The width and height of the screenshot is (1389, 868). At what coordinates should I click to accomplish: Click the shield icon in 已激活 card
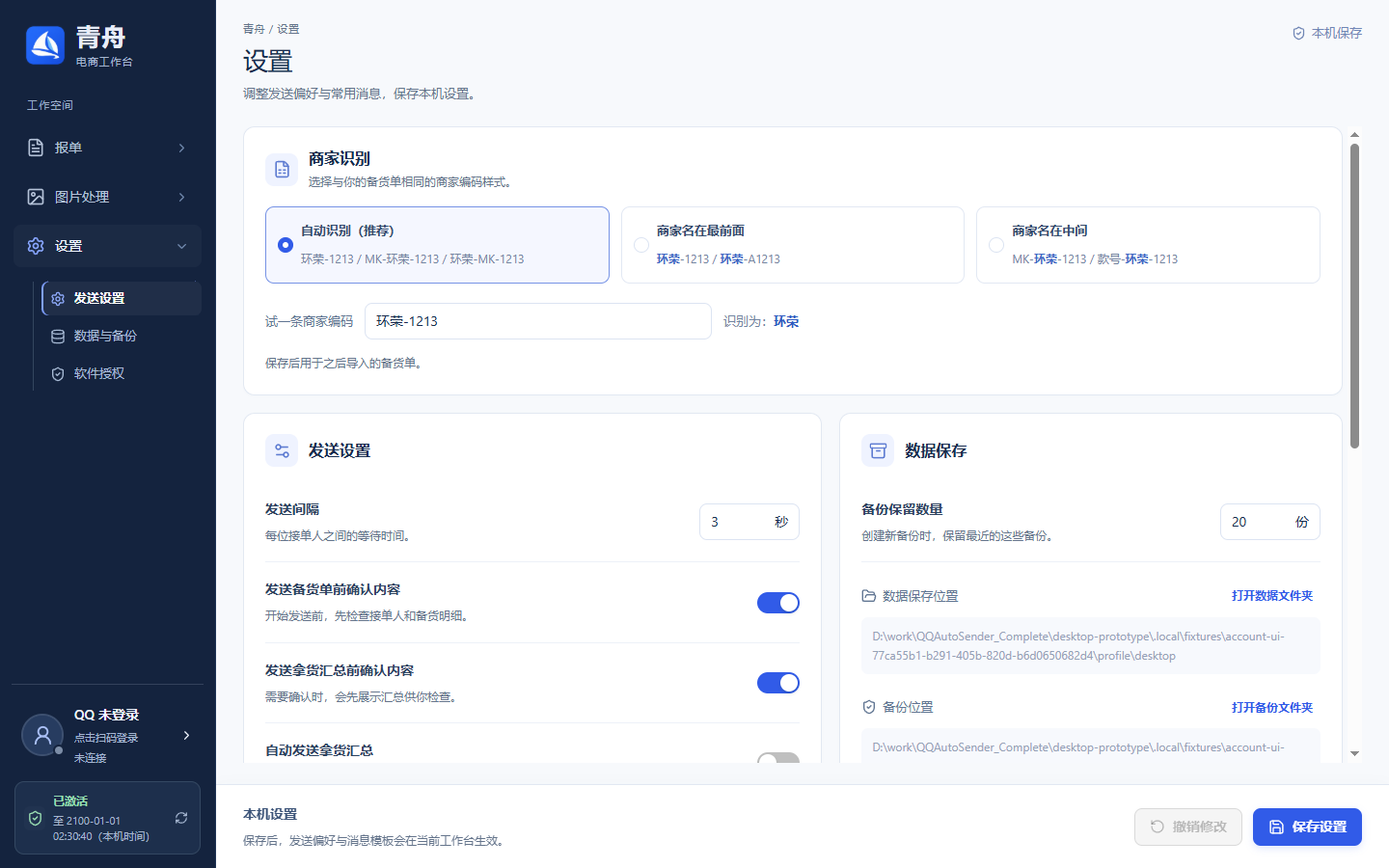(36, 818)
